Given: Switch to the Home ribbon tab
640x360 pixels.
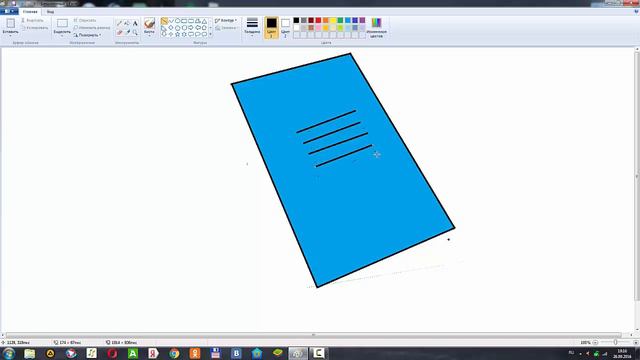Looking at the screenshot, I should pos(30,12).
